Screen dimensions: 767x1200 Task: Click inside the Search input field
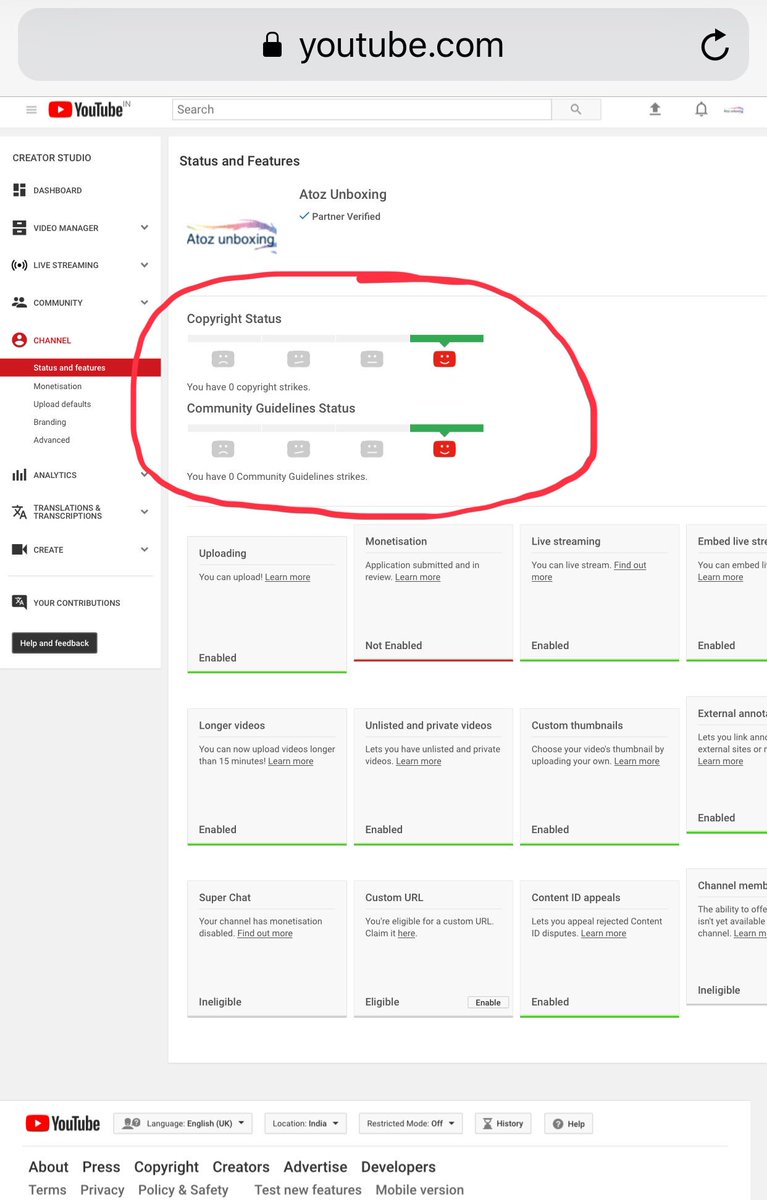point(362,110)
